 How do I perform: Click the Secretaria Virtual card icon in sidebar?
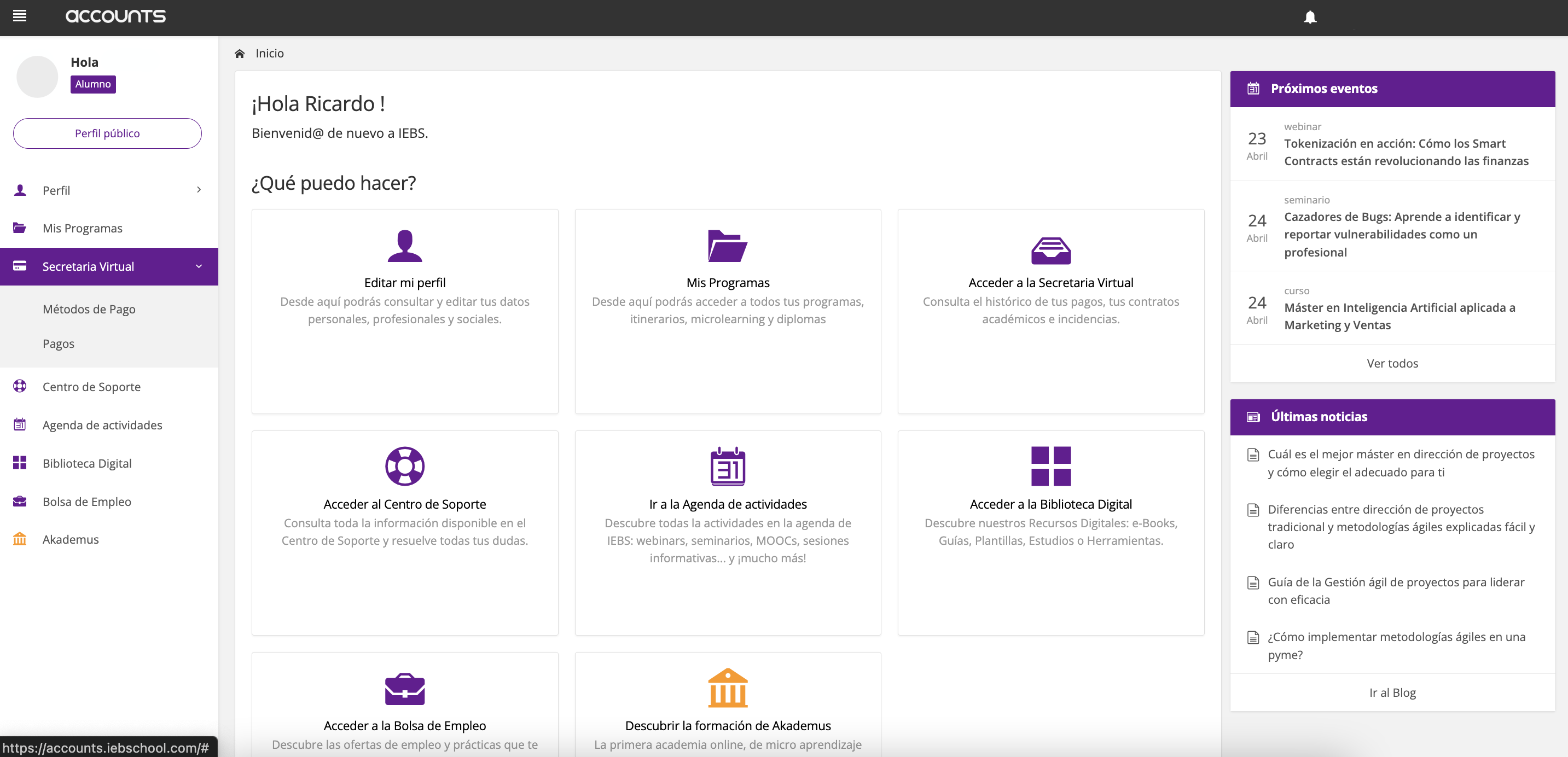click(20, 266)
